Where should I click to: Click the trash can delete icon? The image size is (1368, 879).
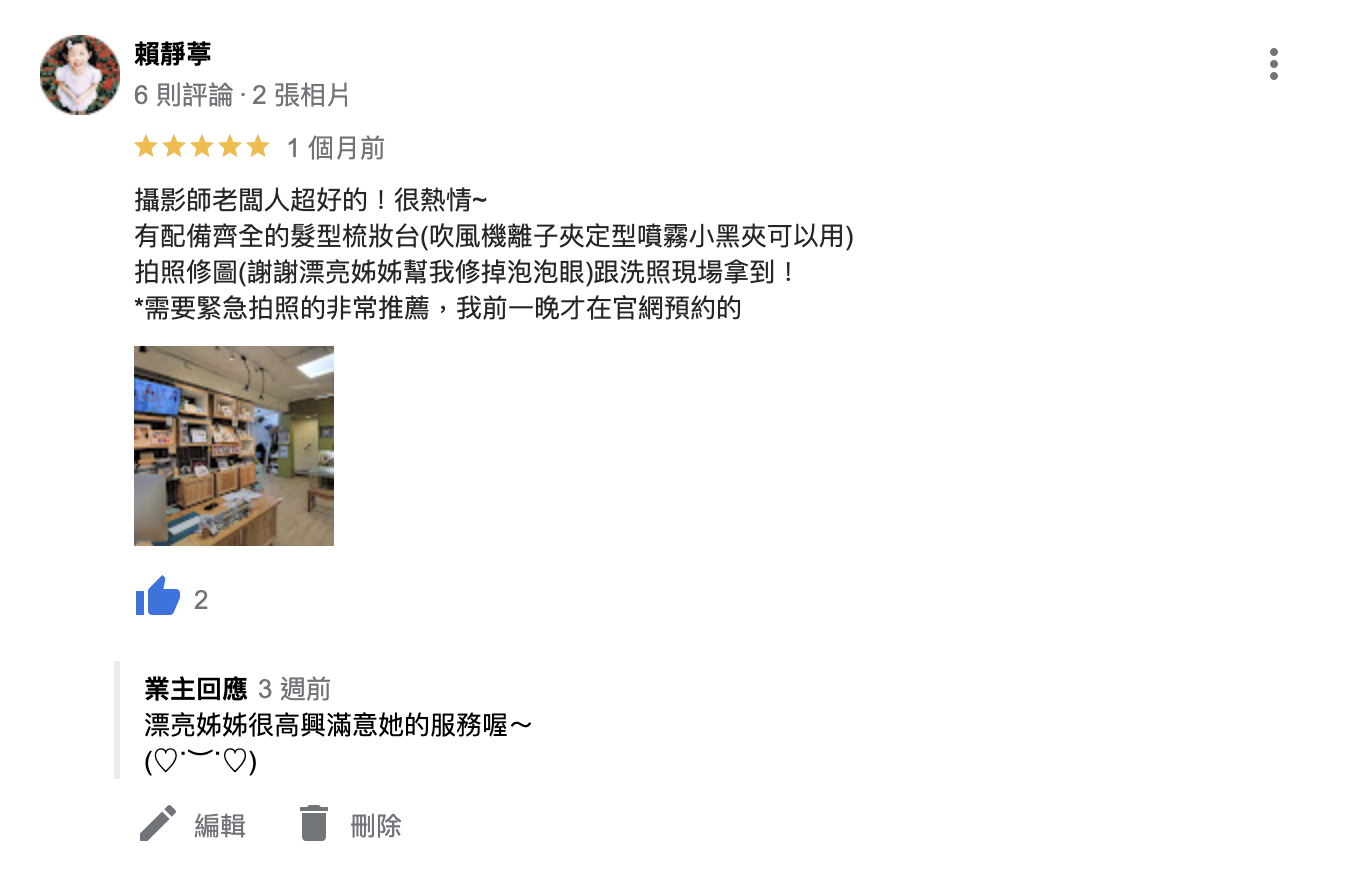click(314, 823)
